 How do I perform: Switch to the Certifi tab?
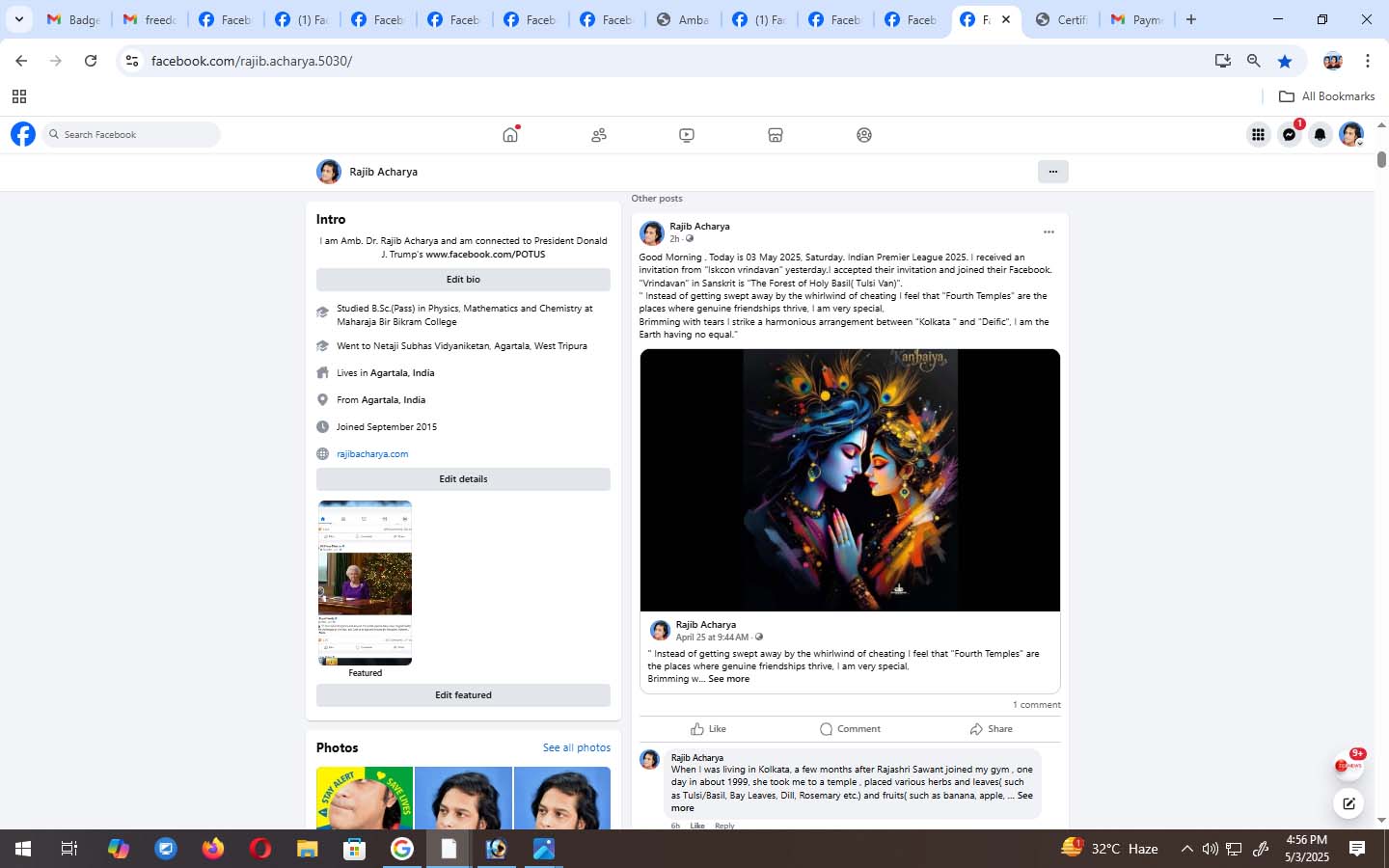coord(1061,19)
